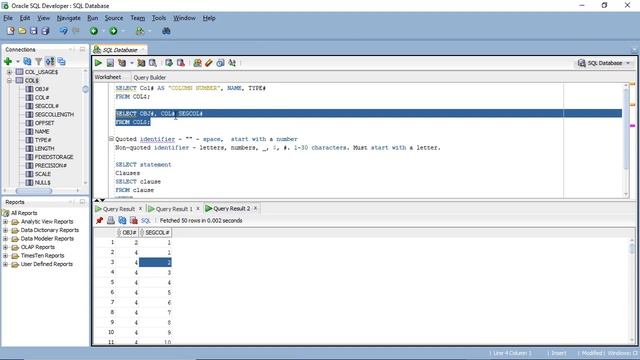Expand Data Dictionary Reports folder
This screenshot has height=360, width=640.
(5, 230)
